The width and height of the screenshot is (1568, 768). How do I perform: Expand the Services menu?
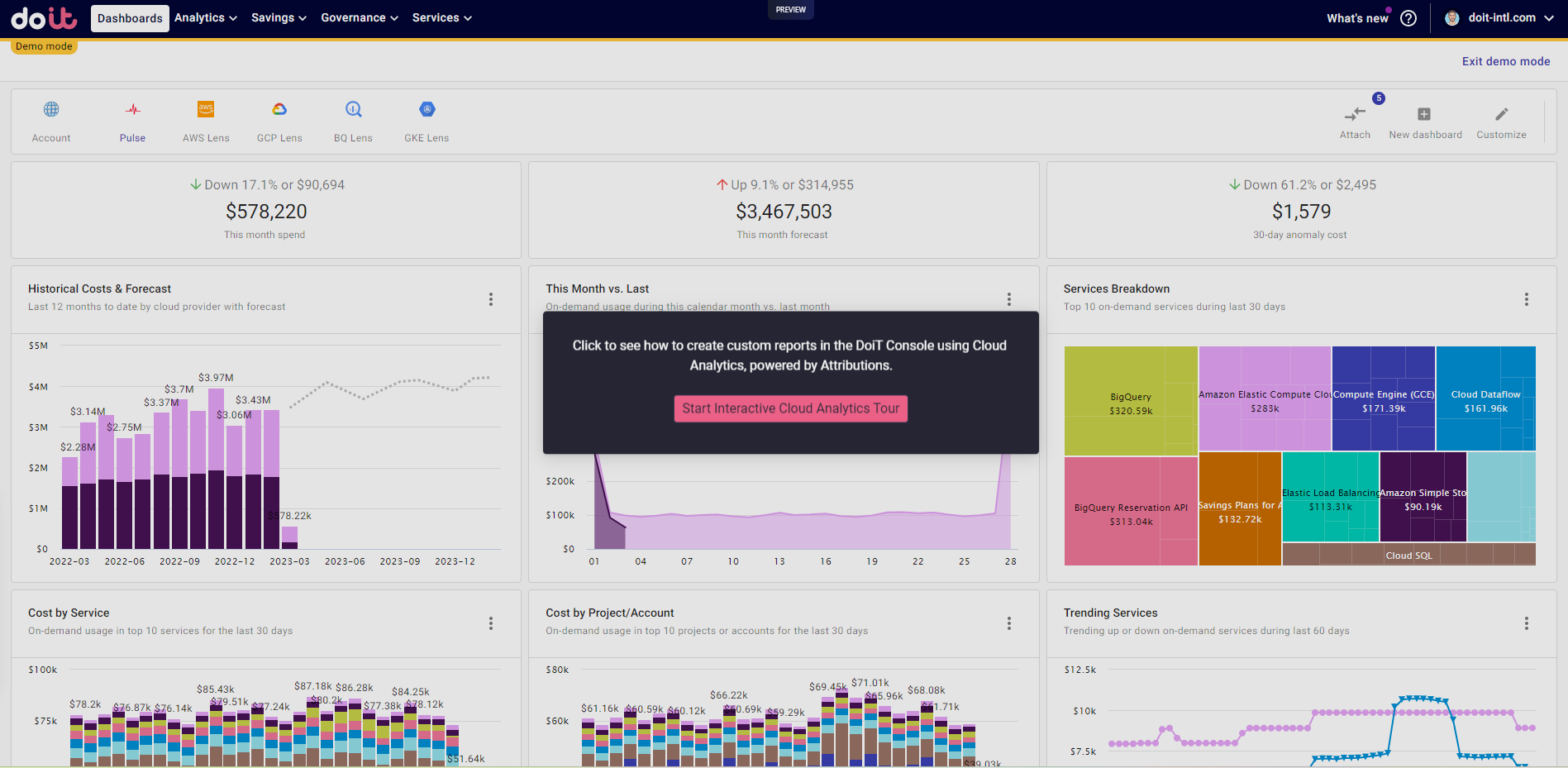point(442,18)
